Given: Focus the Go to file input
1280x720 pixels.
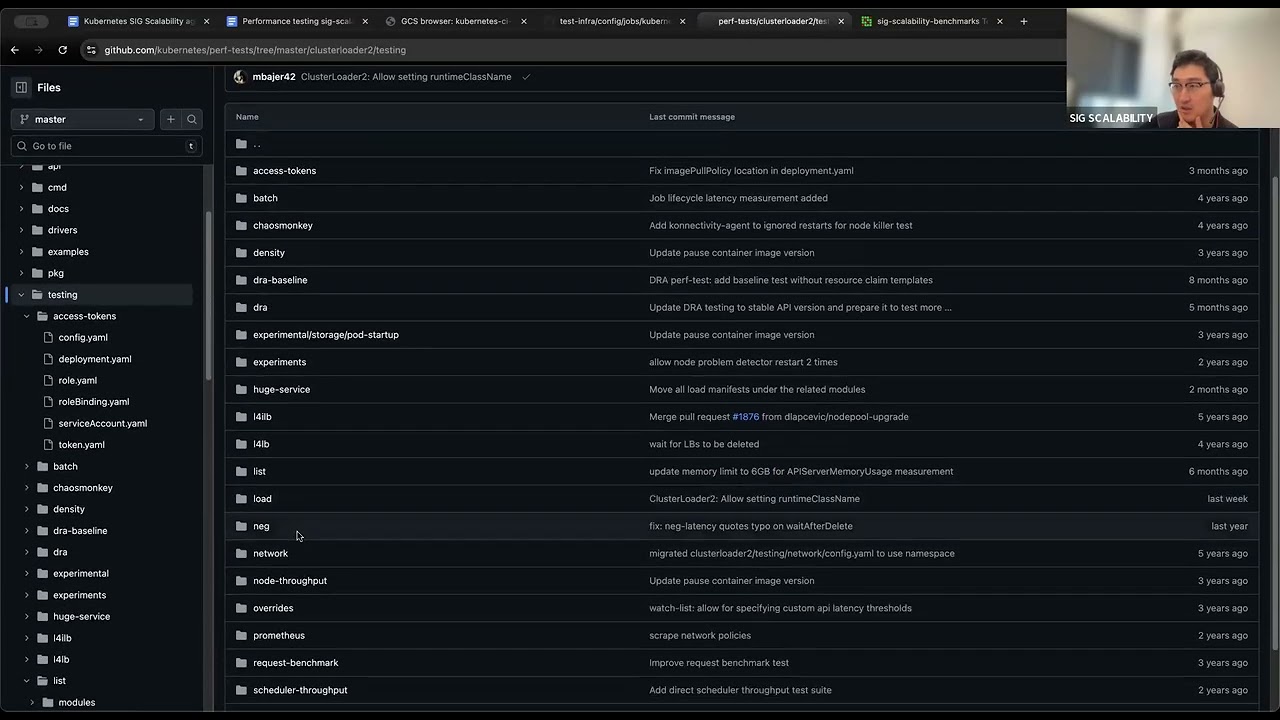Looking at the screenshot, I should (106, 146).
